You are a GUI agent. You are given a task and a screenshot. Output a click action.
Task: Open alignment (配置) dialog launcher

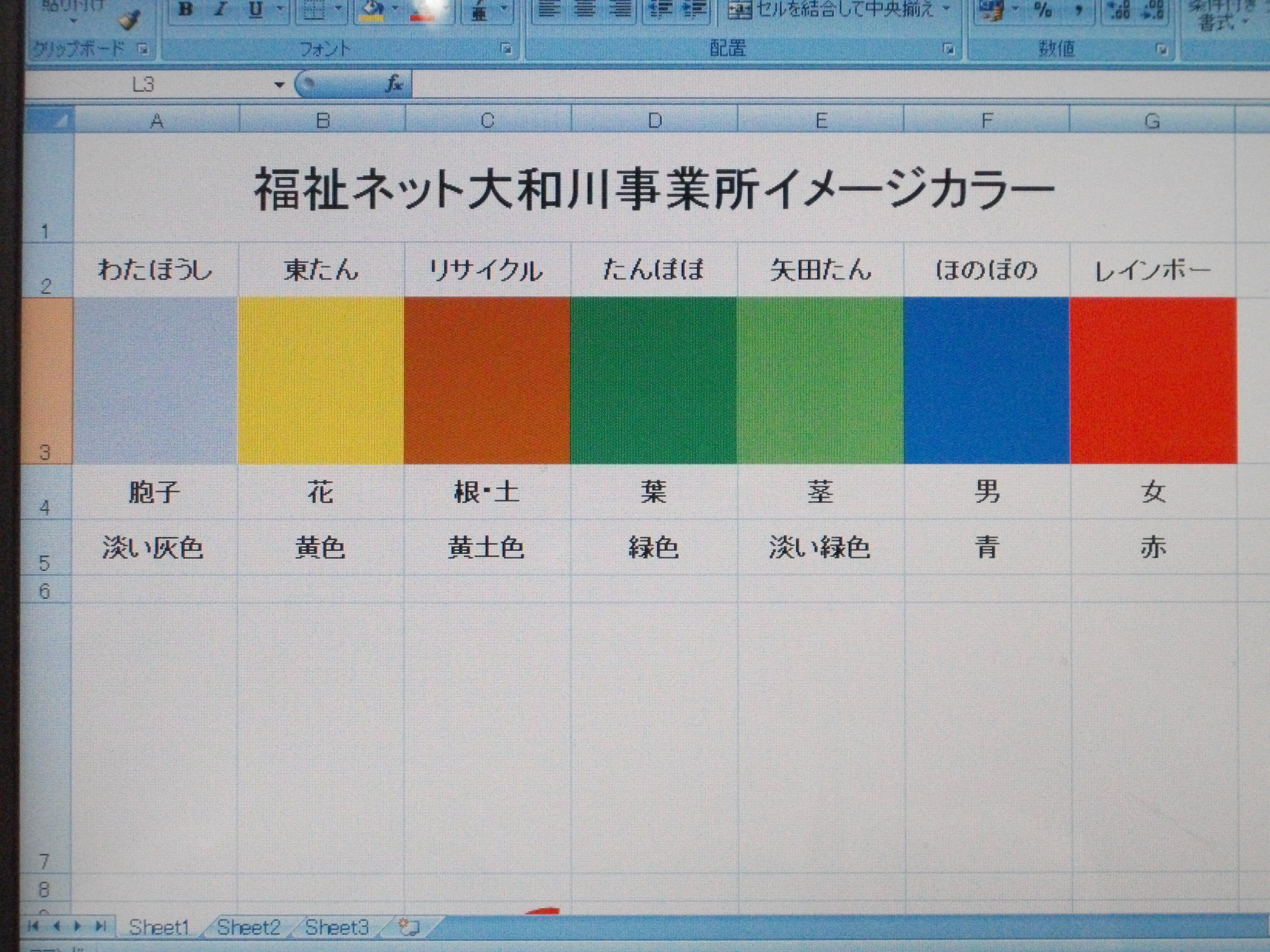pyautogui.click(x=948, y=49)
